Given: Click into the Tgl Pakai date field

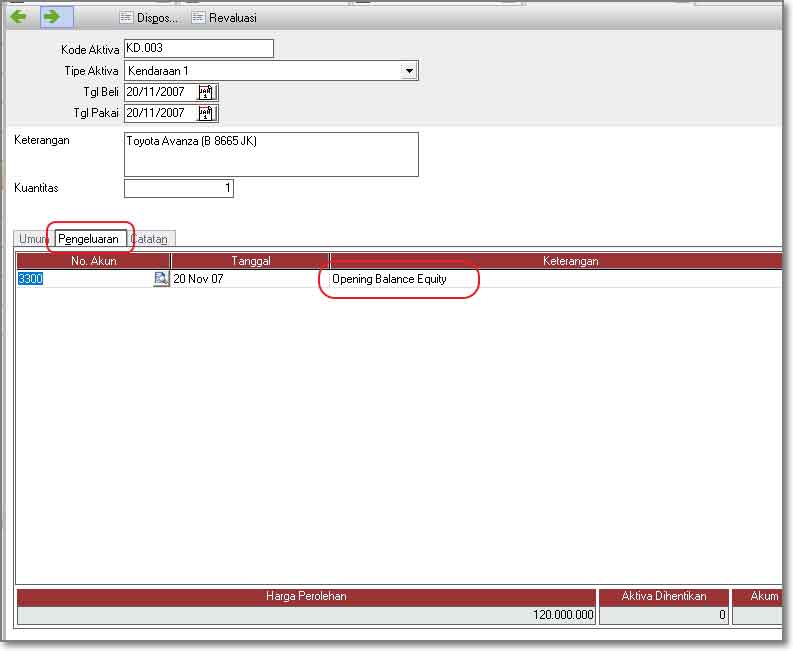Looking at the screenshot, I should point(160,112).
